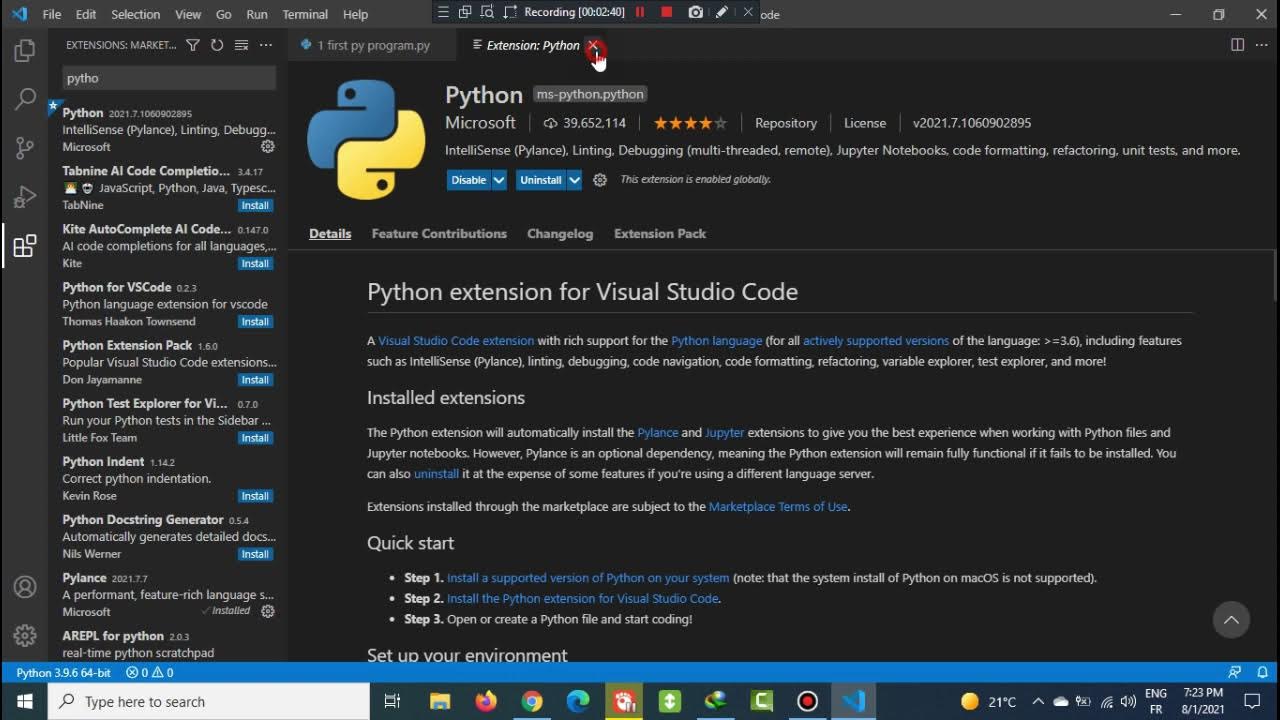Image resolution: width=1280 pixels, height=720 pixels.
Task: Pause the screen recording
Action: click(x=640, y=12)
